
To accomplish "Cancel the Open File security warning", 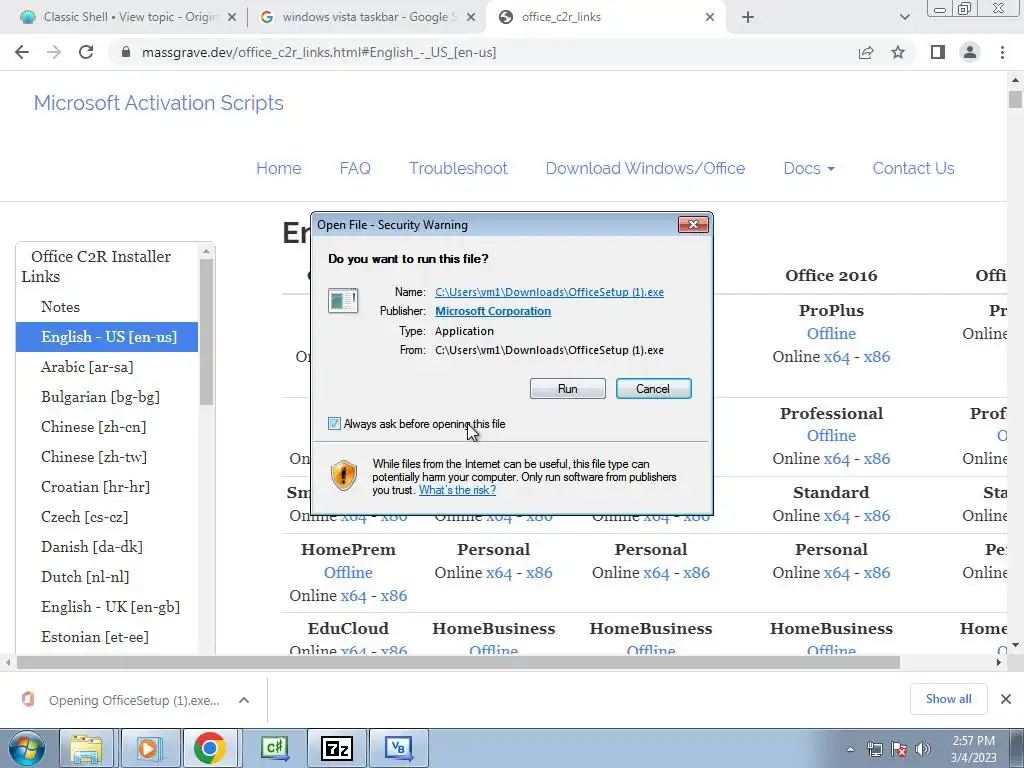I will tap(653, 389).
